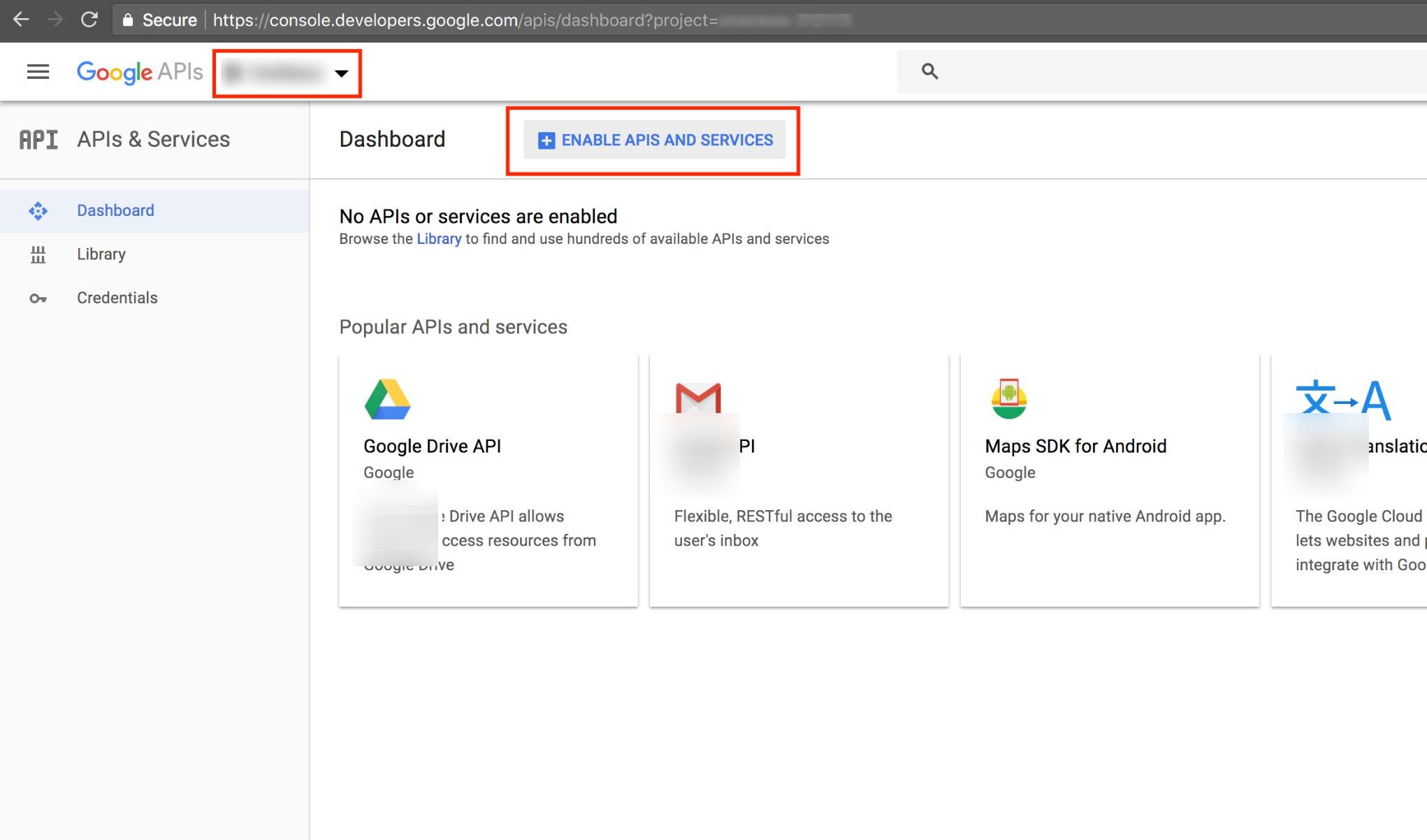The height and width of the screenshot is (840, 1427).
Task: Open the Gmail card description text
Action: [783, 528]
